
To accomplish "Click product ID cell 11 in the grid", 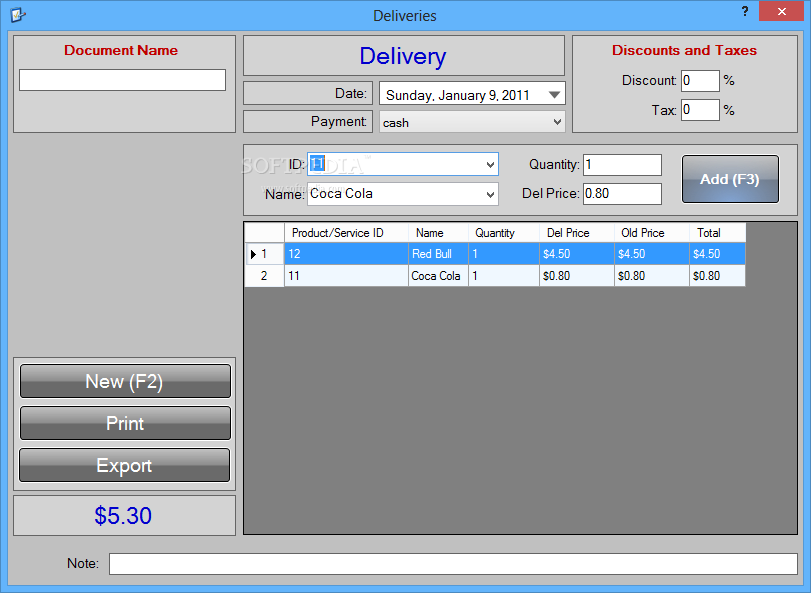I will pyautogui.click(x=346, y=276).
